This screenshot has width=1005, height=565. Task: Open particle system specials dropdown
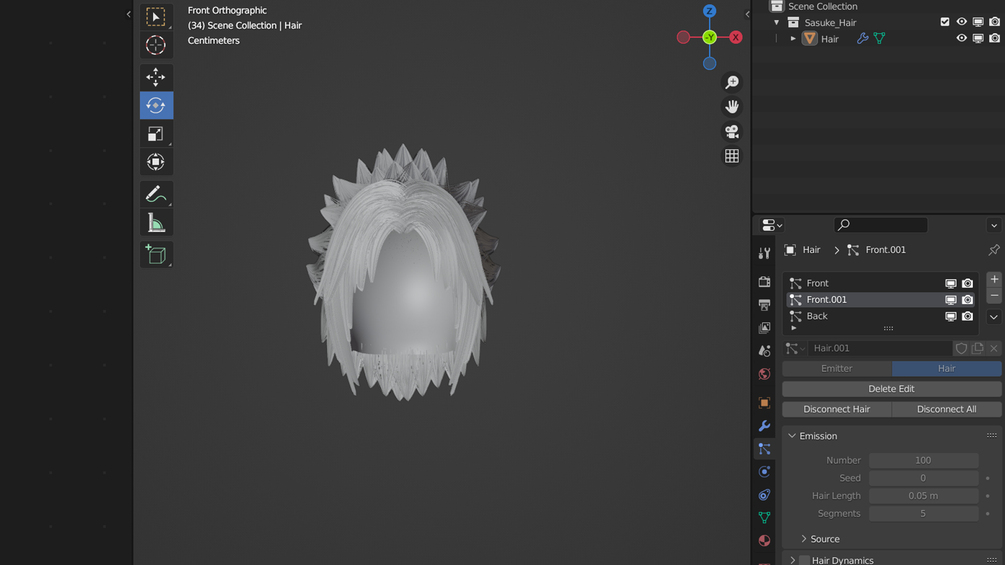[x=993, y=316]
